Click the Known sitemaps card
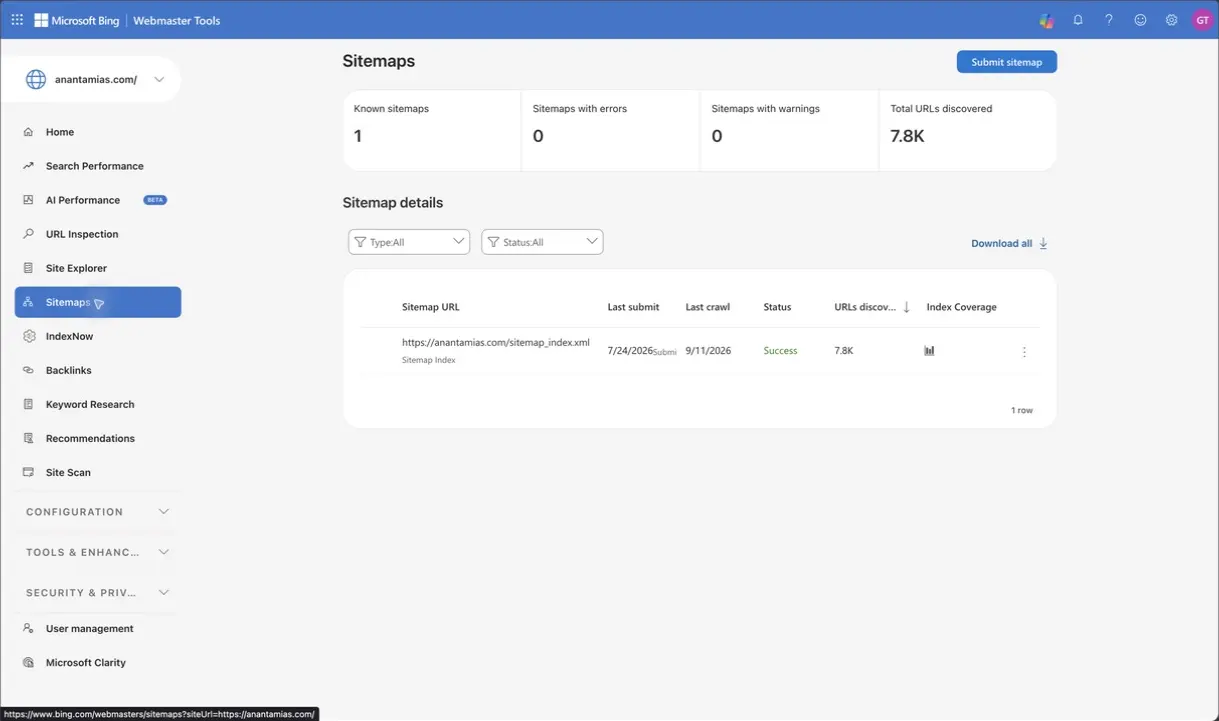 coord(432,131)
